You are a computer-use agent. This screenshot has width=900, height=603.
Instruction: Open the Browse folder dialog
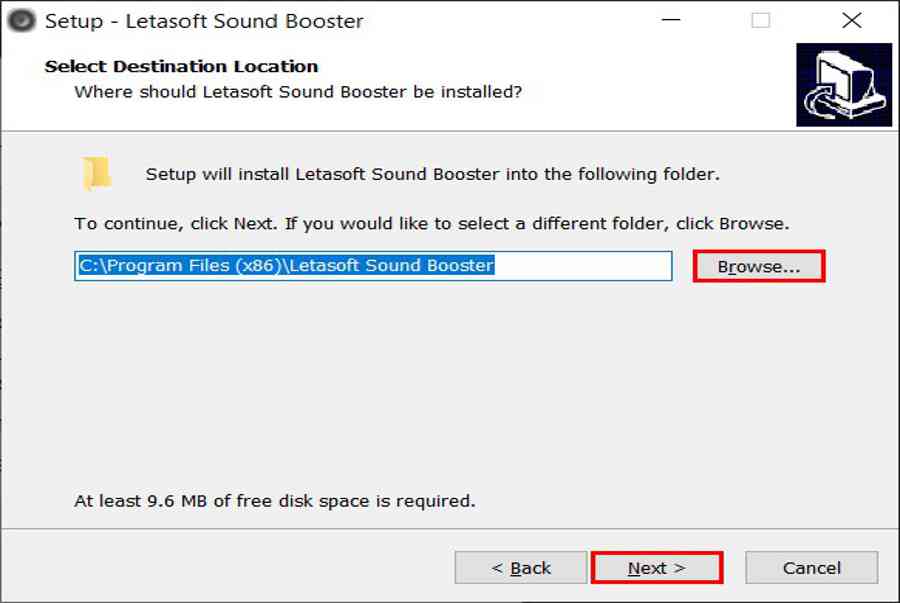[x=759, y=267]
